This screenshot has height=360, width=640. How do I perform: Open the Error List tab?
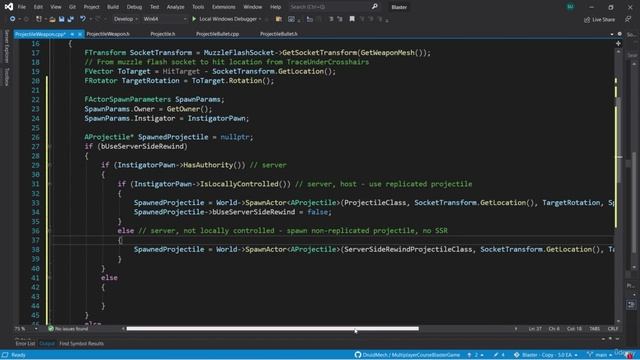25,344
